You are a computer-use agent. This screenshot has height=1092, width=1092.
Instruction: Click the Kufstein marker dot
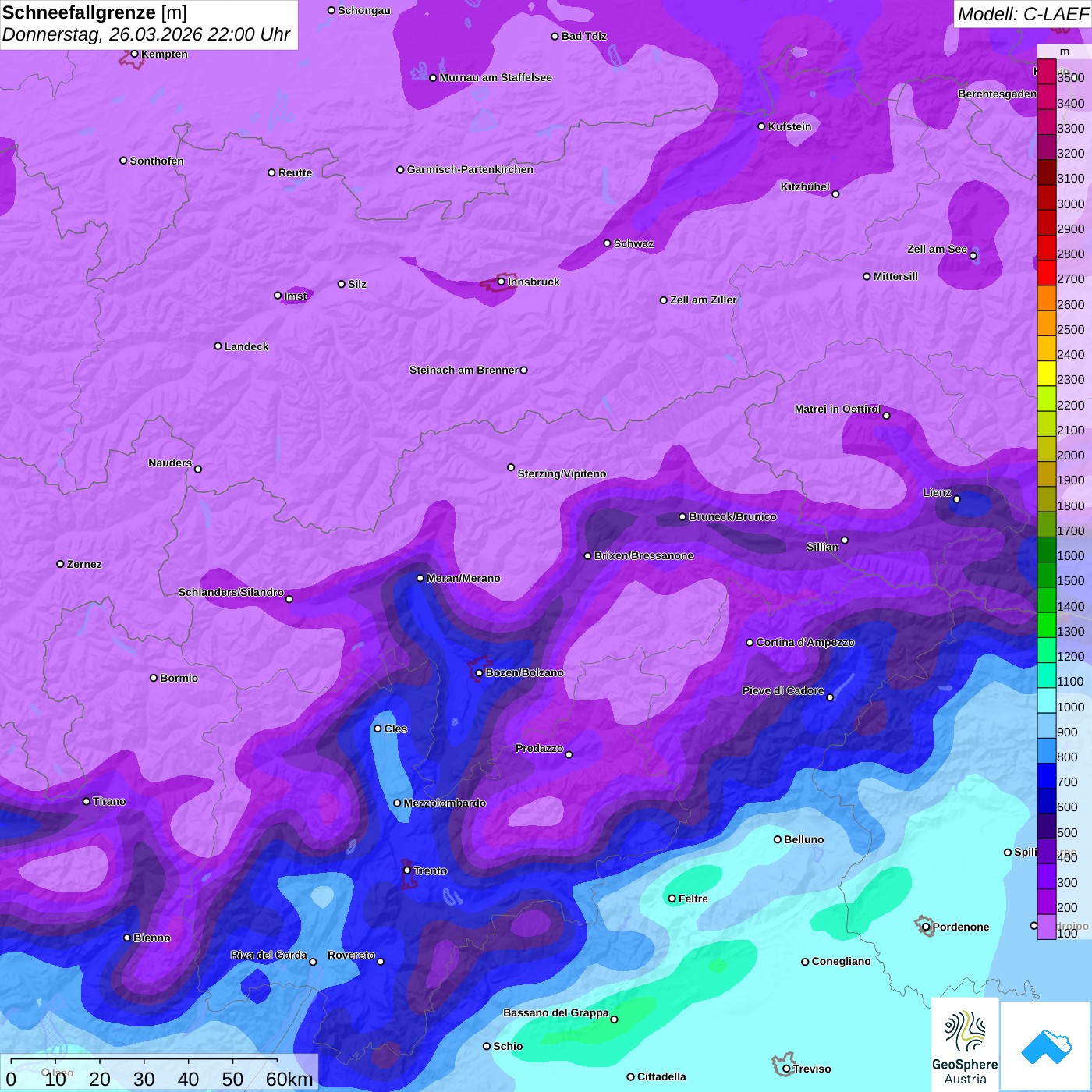762,126
